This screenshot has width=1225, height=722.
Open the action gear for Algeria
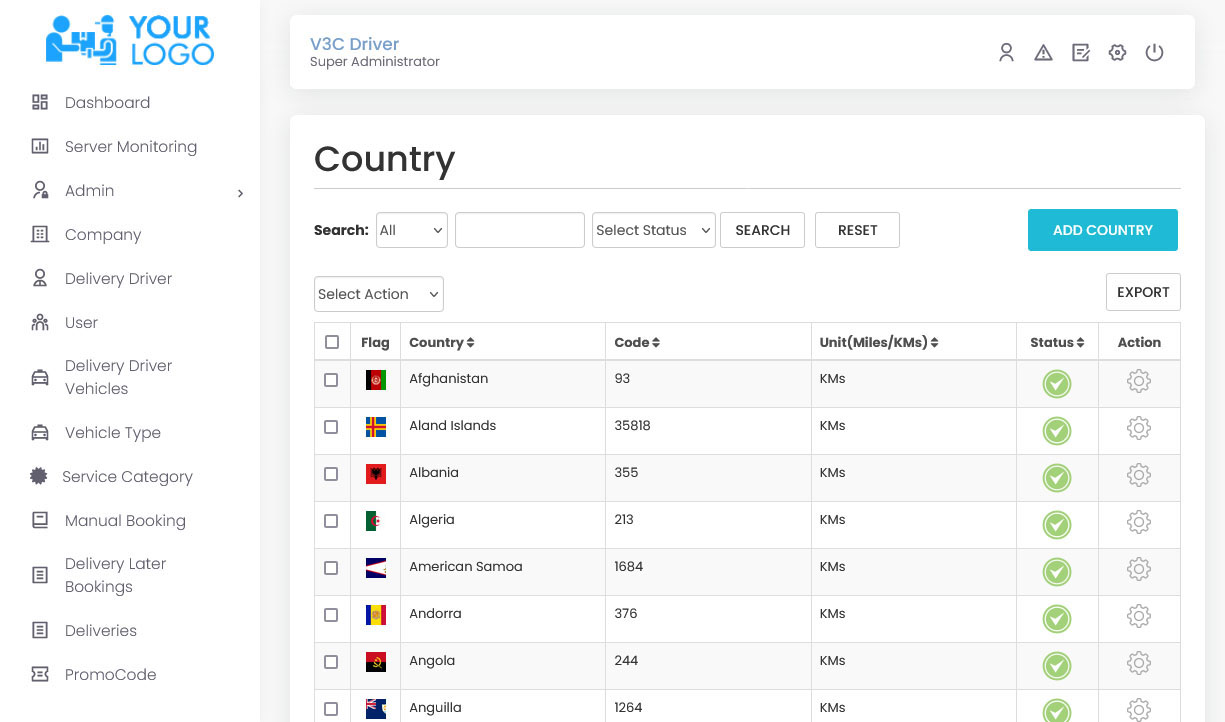point(1139,522)
